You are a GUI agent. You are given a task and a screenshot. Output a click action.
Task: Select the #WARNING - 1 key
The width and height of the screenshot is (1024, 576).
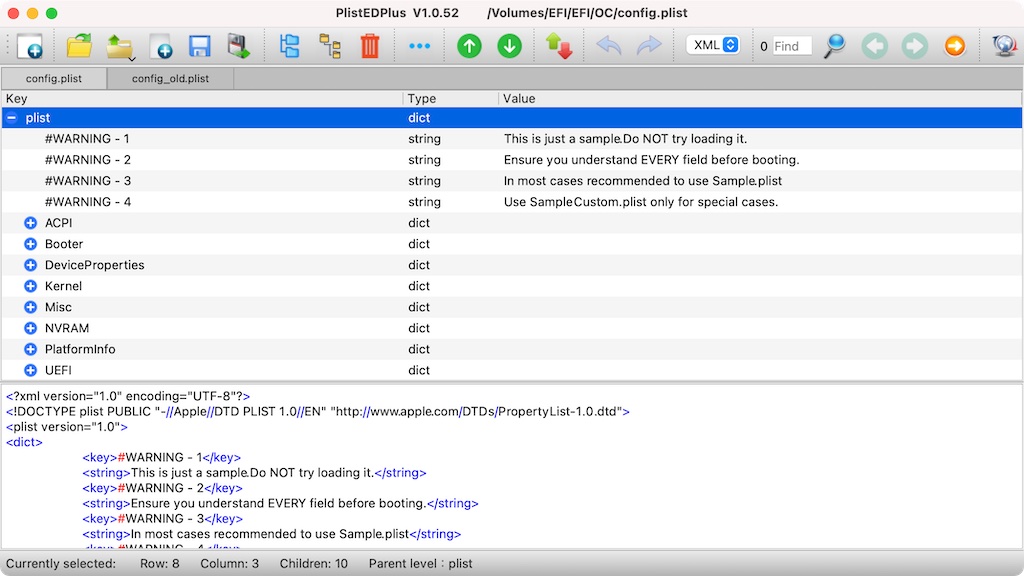click(87, 139)
